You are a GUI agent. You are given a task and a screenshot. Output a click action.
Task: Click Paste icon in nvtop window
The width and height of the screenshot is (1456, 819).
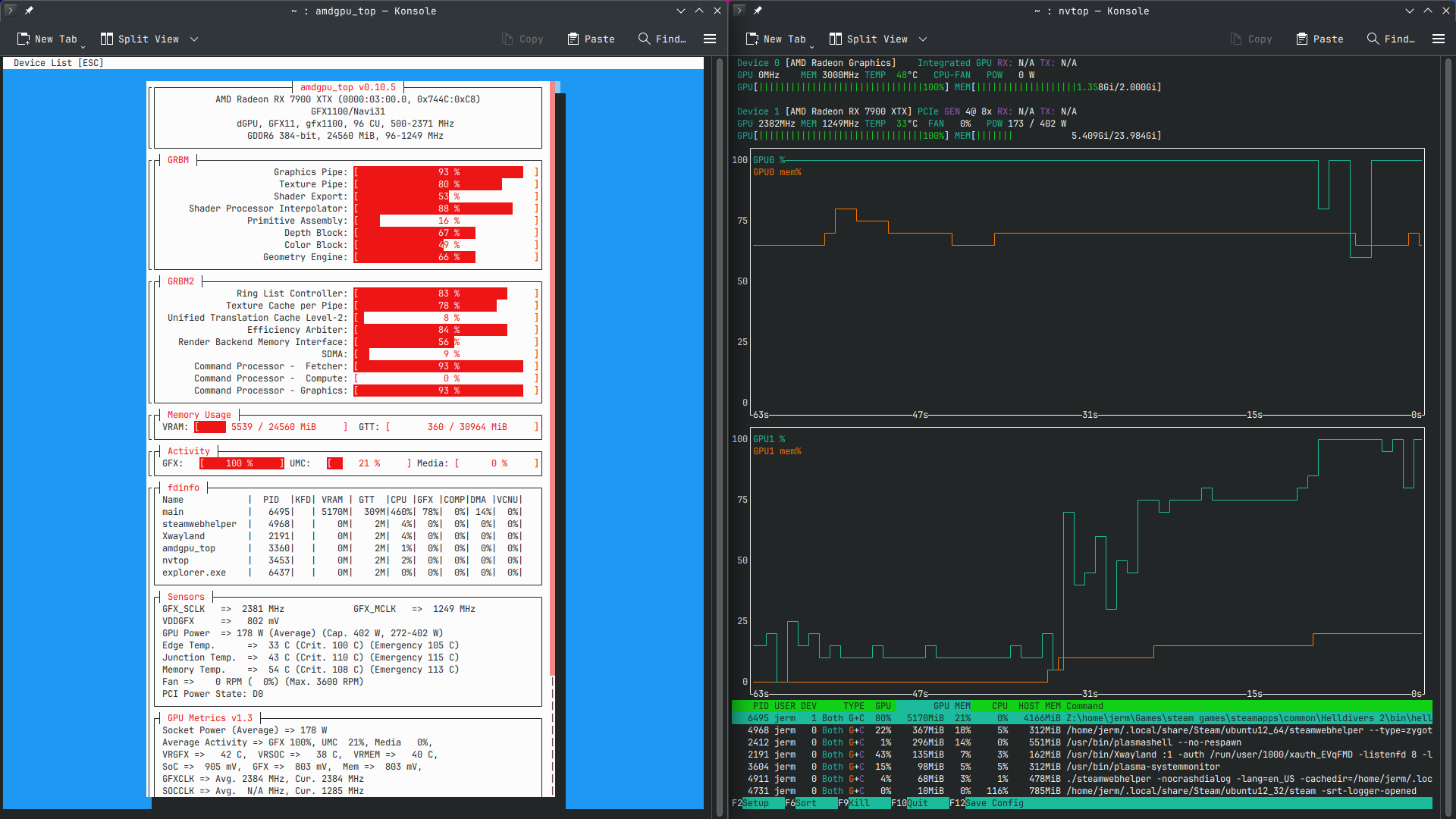click(1302, 39)
